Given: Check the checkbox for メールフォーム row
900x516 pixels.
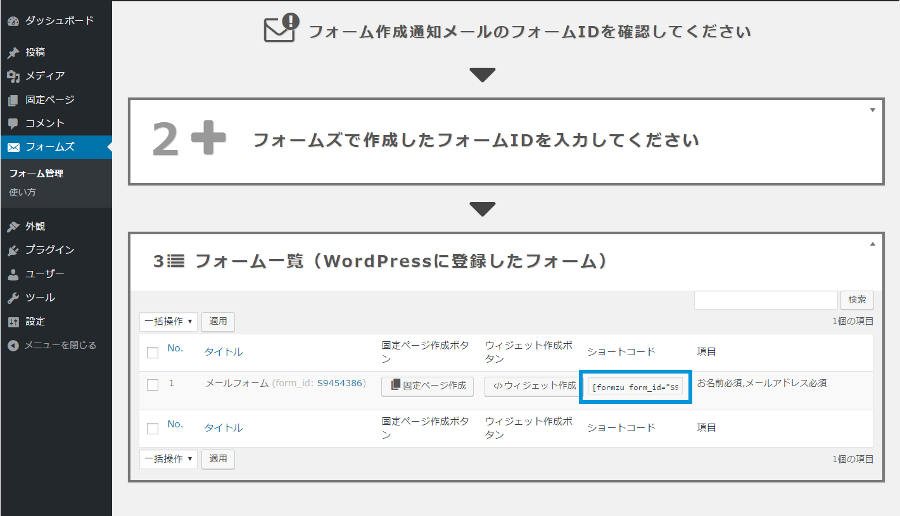Looking at the screenshot, I should coord(153,385).
